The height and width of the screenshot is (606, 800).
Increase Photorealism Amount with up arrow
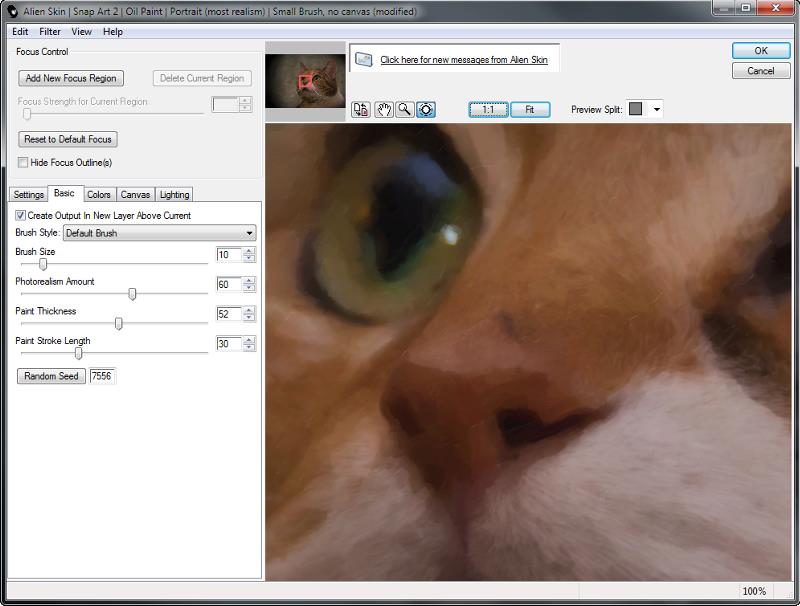click(x=249, y=281)
